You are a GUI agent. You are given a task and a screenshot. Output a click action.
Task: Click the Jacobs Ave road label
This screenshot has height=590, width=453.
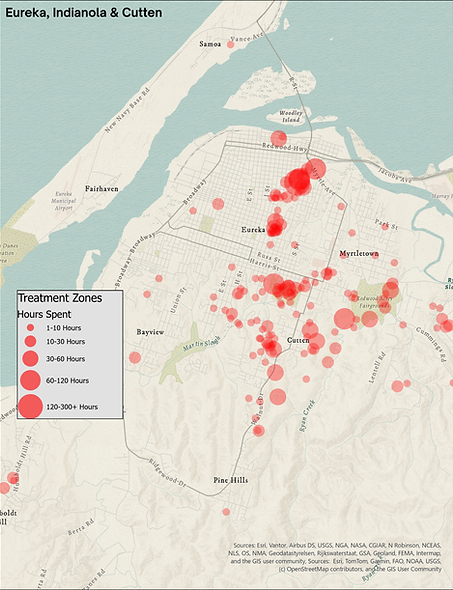point(395,176)
